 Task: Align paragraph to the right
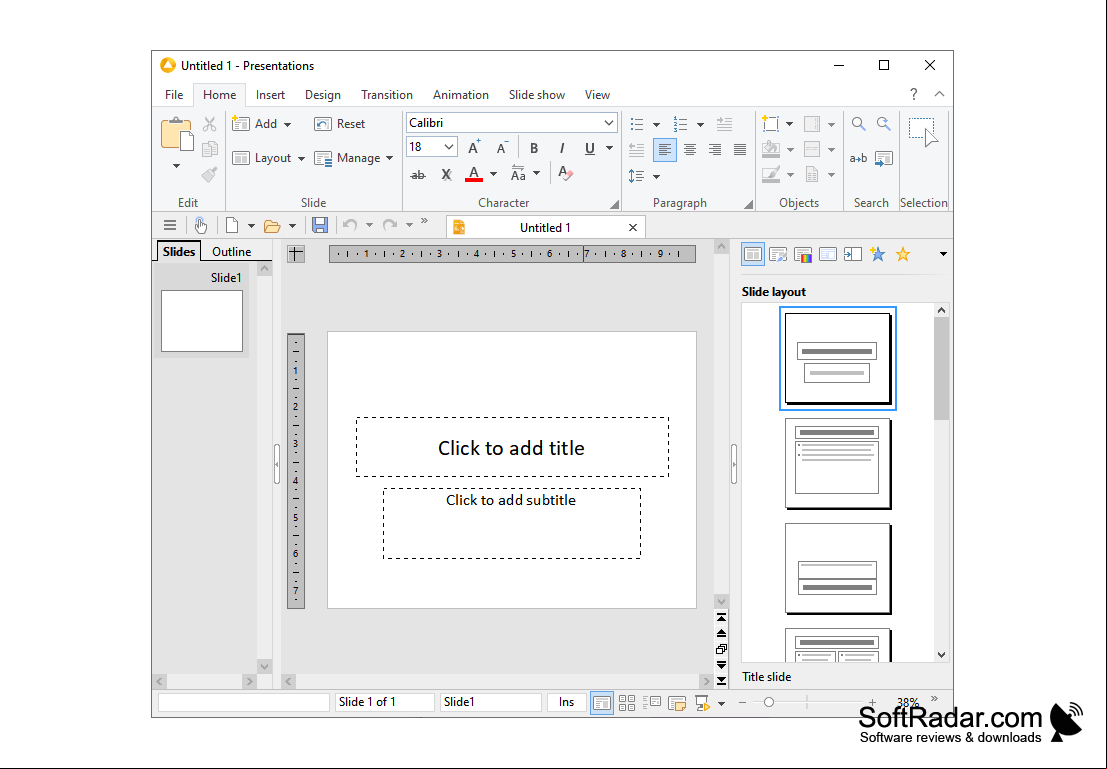(x=715, y=150)
